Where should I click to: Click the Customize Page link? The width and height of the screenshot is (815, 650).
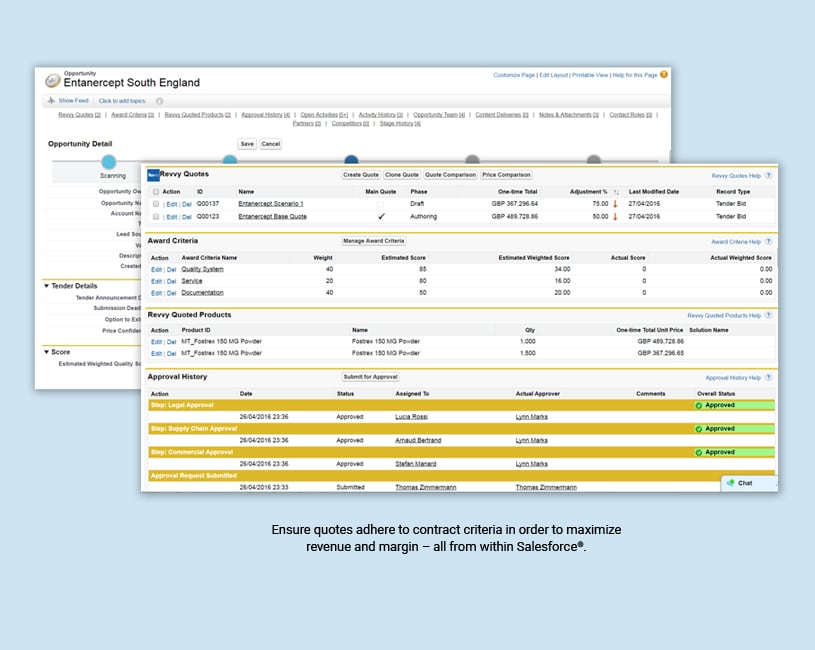point(514,75)
